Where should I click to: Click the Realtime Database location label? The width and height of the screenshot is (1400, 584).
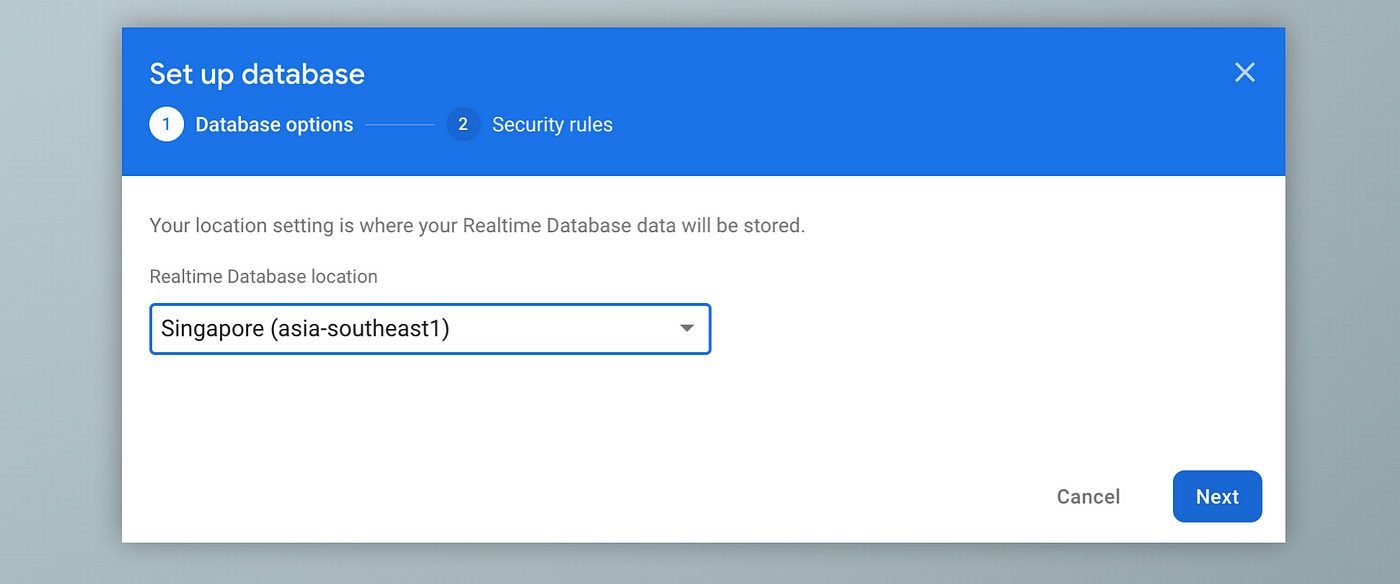point(263,277)
